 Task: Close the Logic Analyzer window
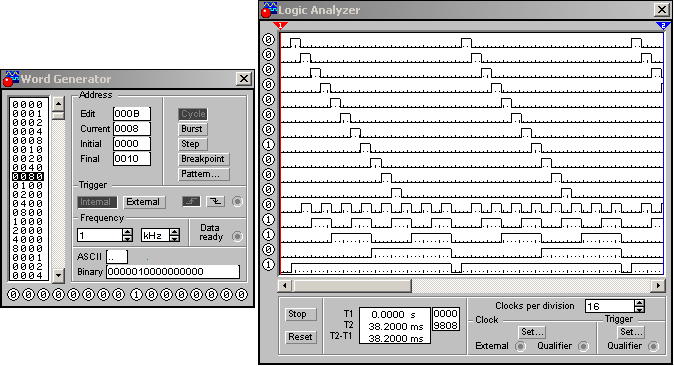(662, 9)
